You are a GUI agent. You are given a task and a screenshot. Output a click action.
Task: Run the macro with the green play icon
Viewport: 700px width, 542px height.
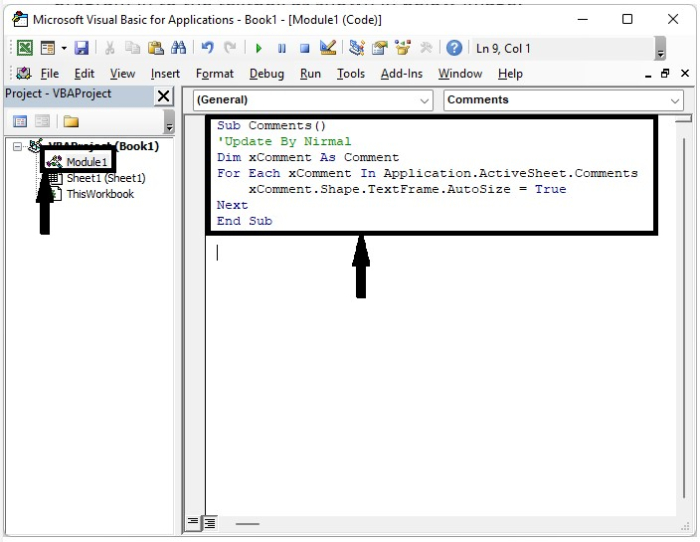(258, 48)
